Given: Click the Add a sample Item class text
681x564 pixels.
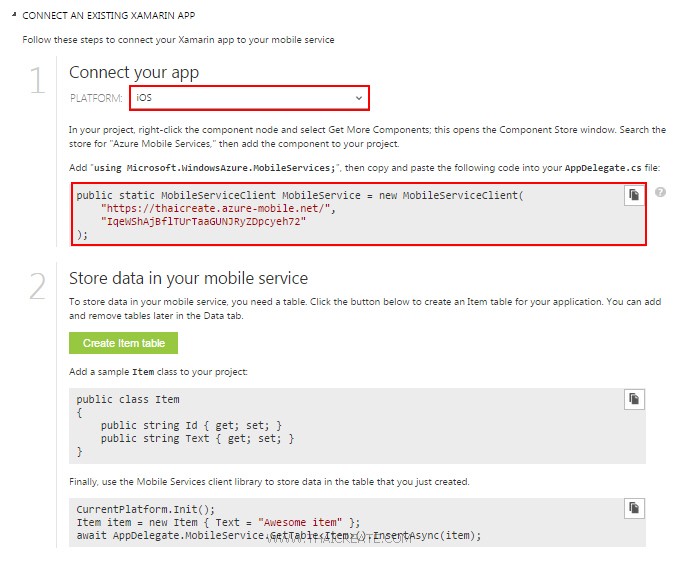Looking at the screenshot, I should coord(158,372).
